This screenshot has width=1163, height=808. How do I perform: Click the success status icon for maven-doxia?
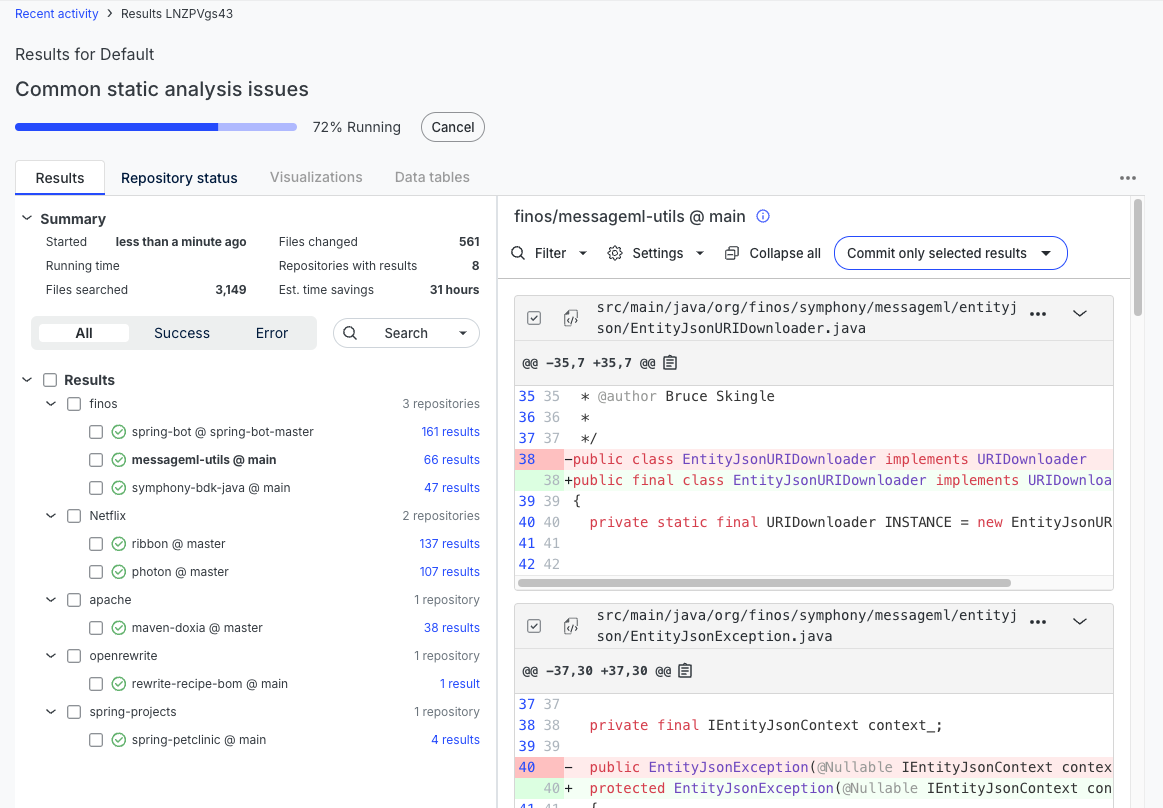pyautogui.click(x=119, y=628)
